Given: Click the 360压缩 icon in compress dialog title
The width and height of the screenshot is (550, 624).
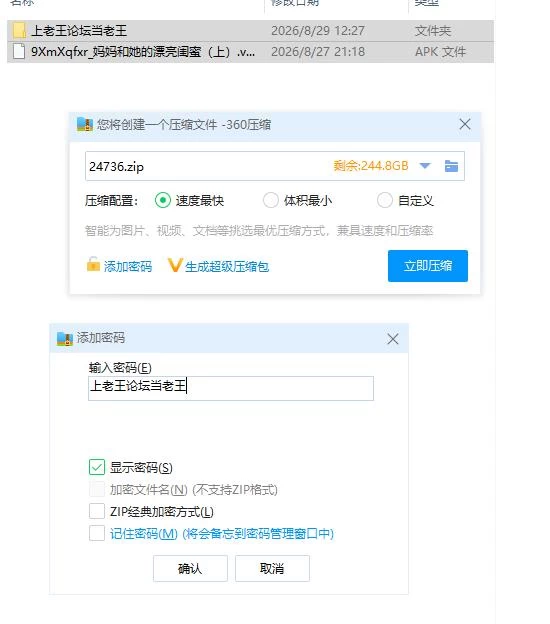Looking at the screenshot, I should click(x=84, y=125).
